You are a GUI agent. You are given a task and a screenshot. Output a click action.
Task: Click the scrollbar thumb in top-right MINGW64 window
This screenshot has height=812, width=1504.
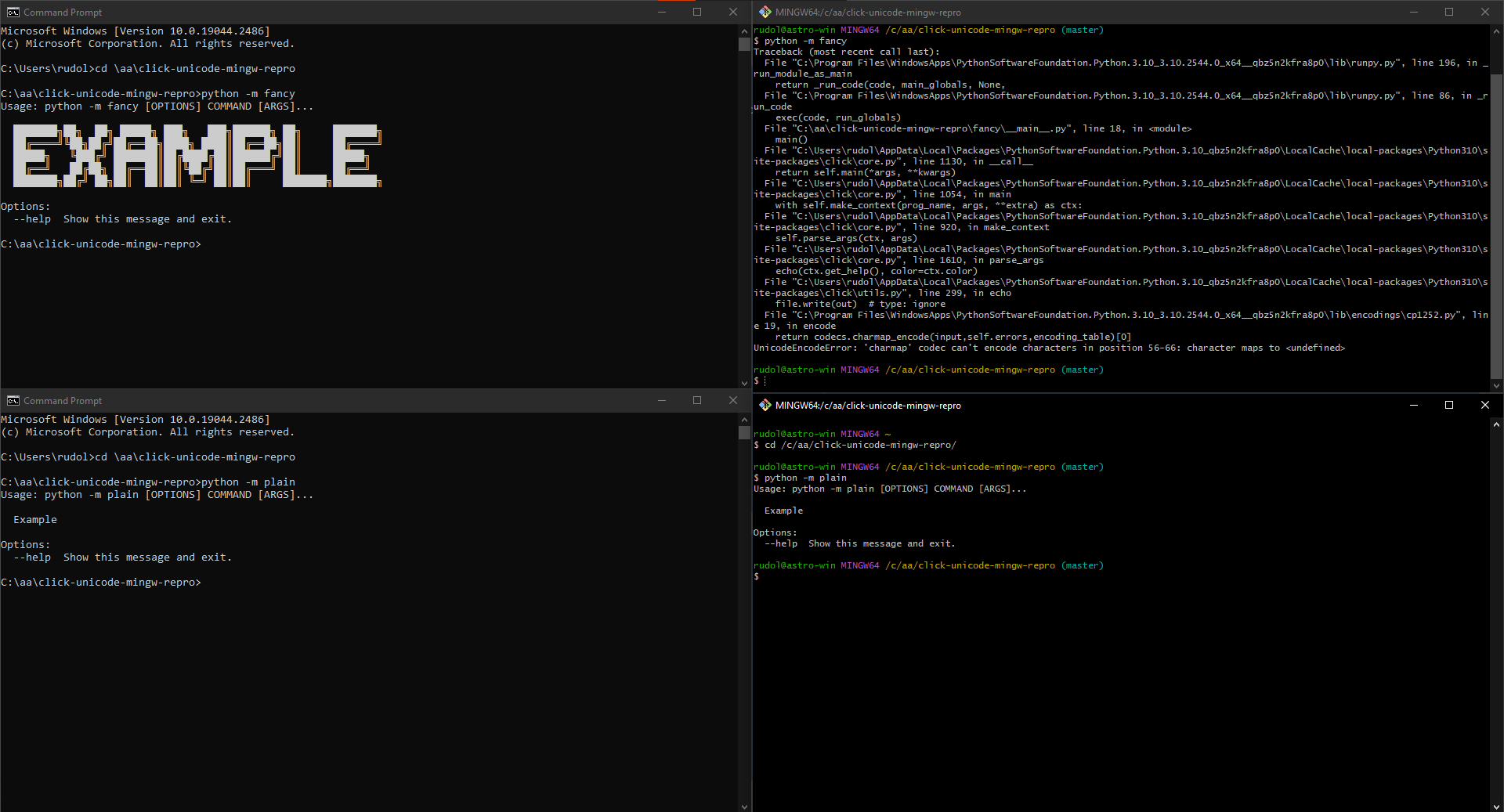point(1496,226)
